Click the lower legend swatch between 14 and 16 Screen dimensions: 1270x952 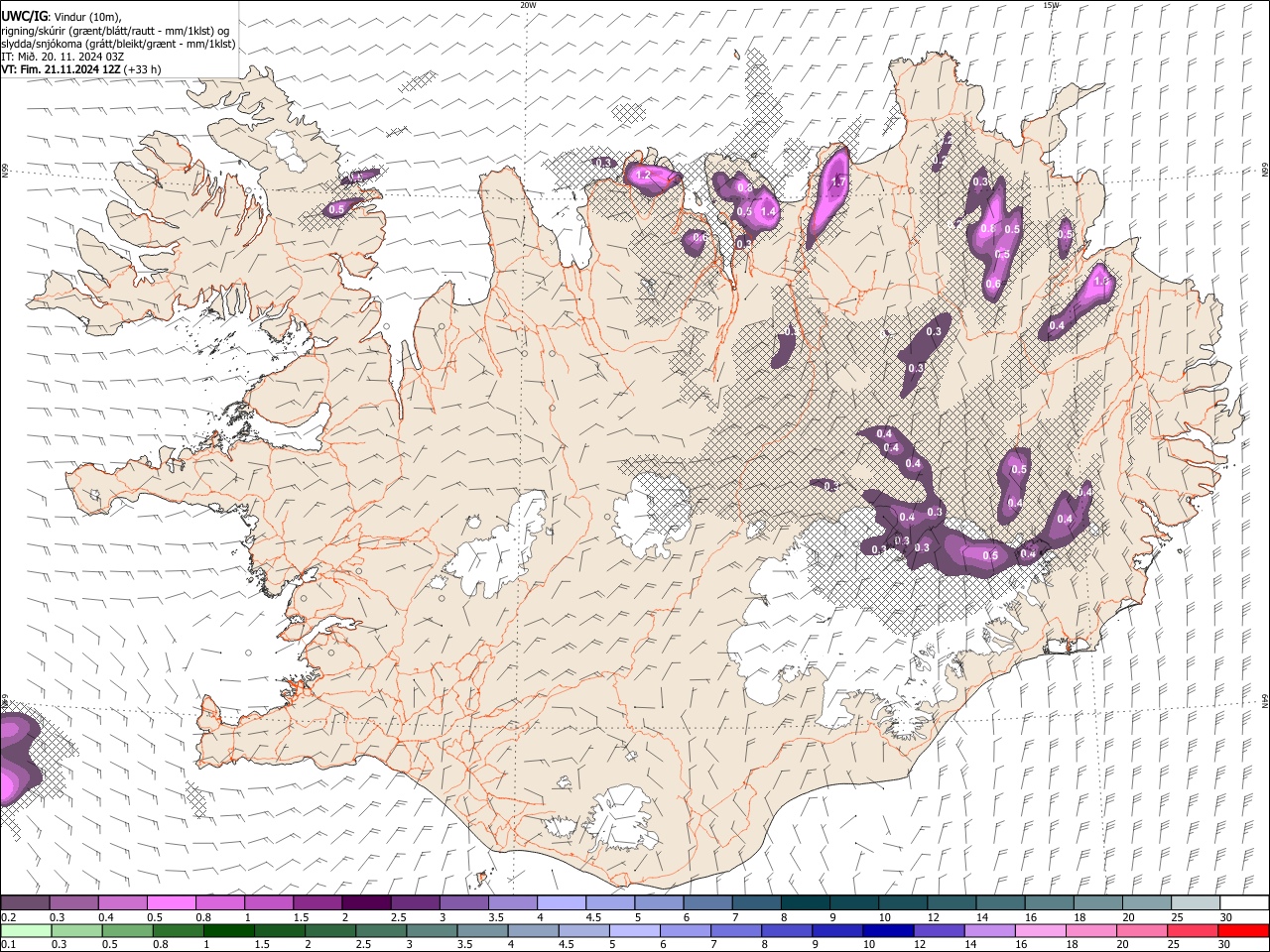click(x=988, y=931)
